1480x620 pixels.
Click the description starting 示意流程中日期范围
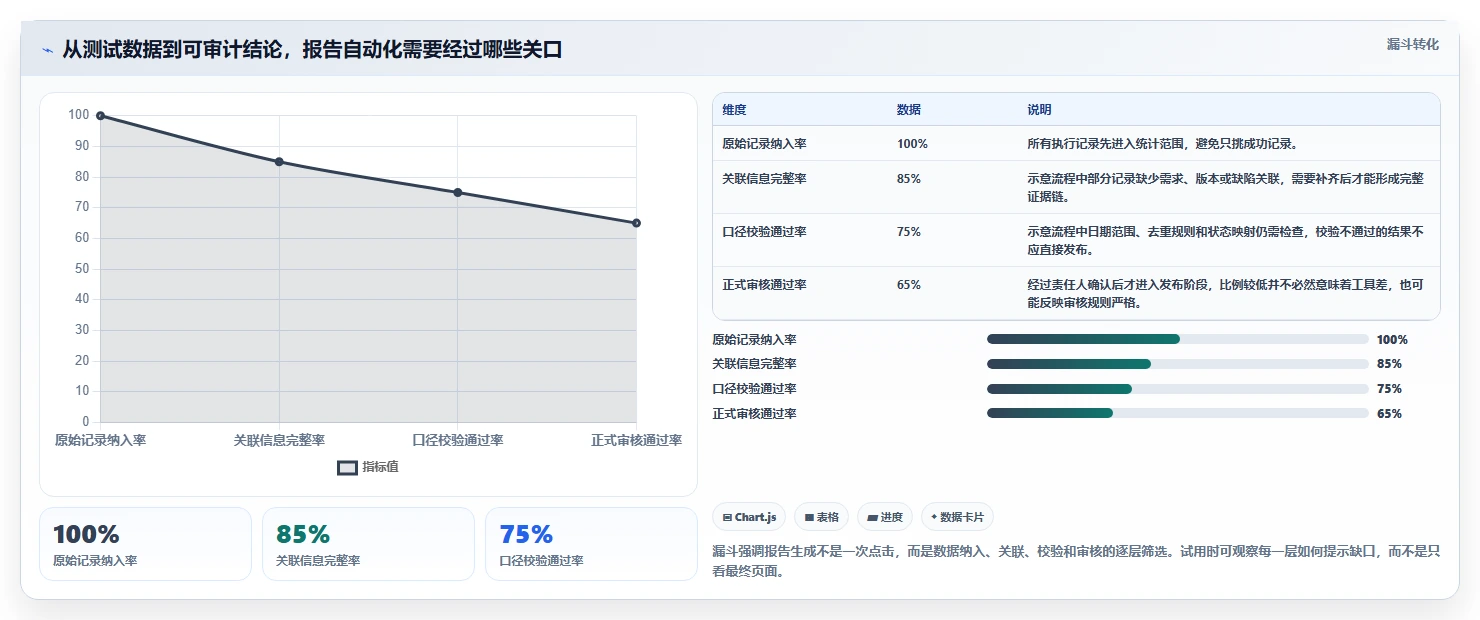tap(1226, 240)
